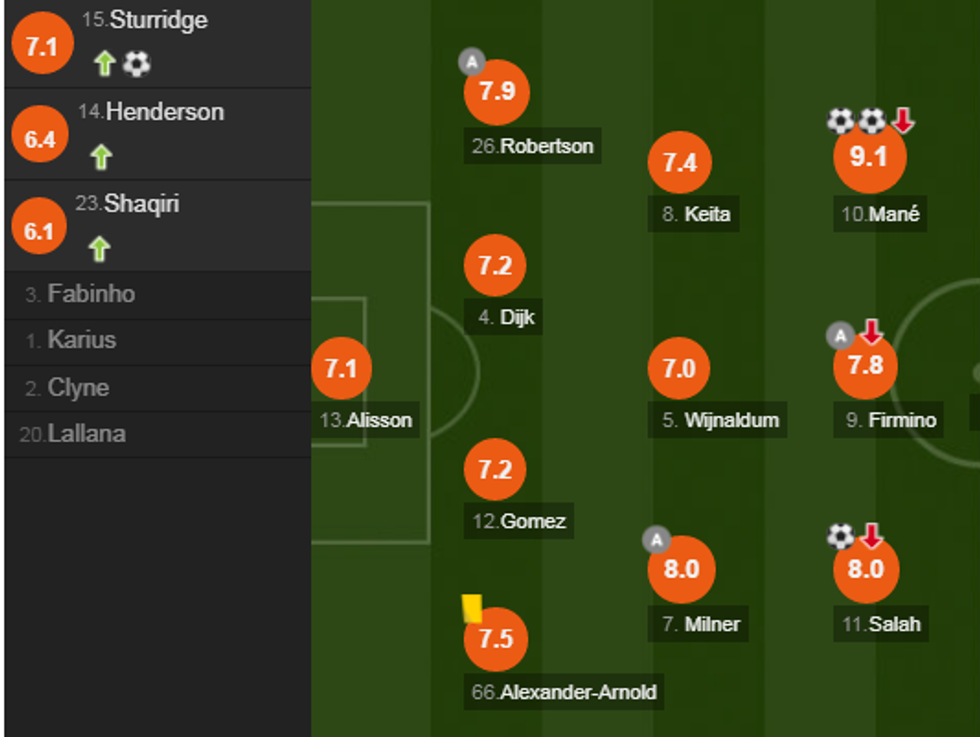Click Shaqiri's green substituted-on arrow
Image resolution: width=980 pixels, height=737 pixels.
[x=99, y=249]
